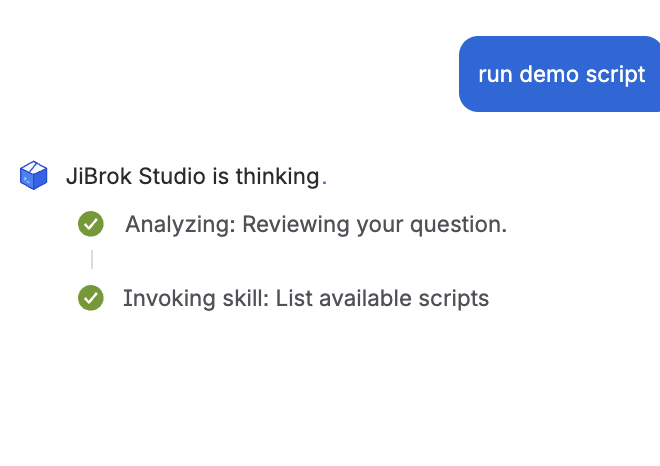Open the 'Analyzing: Reviewing your question.' step
The height and width of the screenshot is (466, 660).
click(x=316, y=224)
